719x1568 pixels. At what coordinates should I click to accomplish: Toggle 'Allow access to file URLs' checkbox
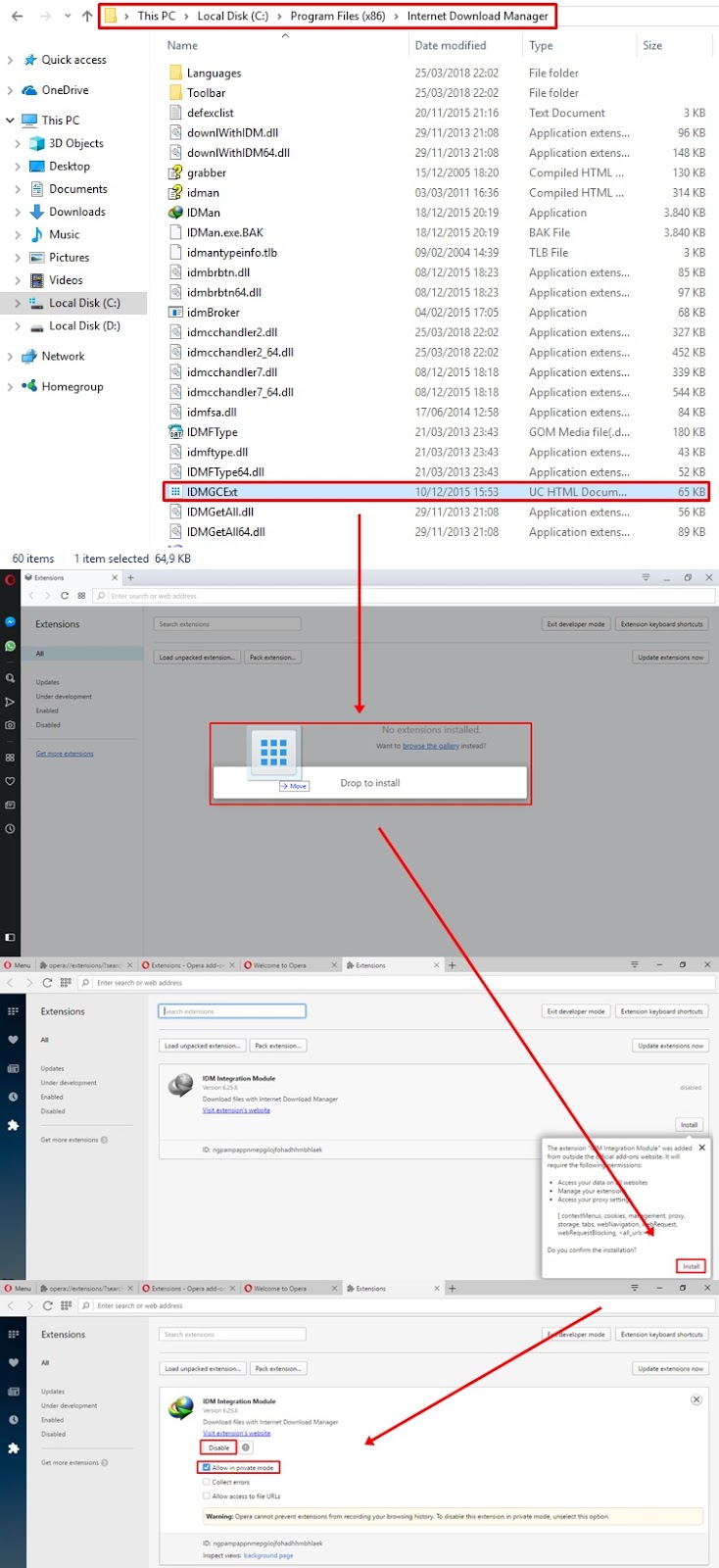click(x=207, y=1495)
